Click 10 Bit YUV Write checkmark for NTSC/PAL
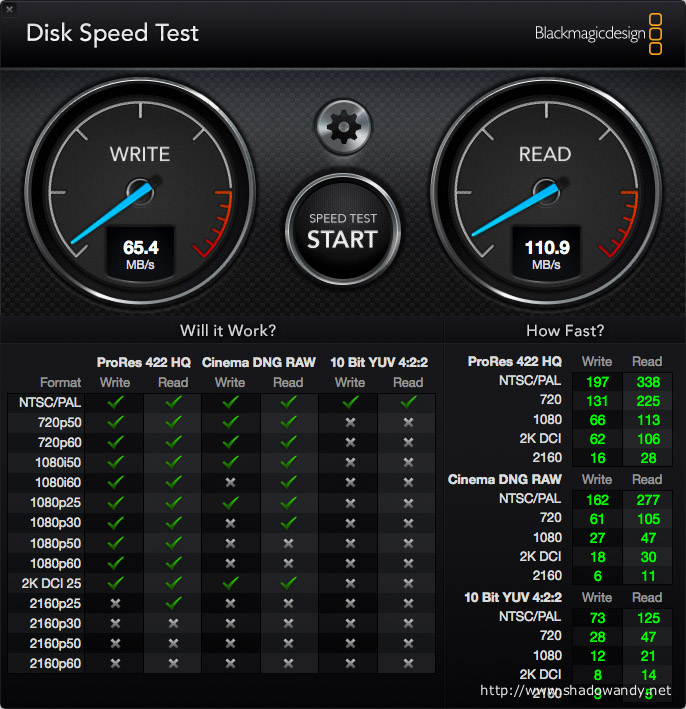This screenshot has height=709, width=686. (x=350, y=402)
